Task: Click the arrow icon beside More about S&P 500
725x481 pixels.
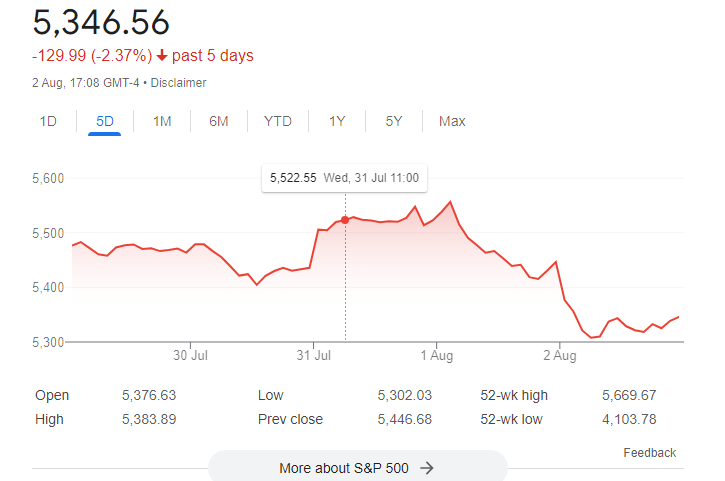Action: click(427, 467)
